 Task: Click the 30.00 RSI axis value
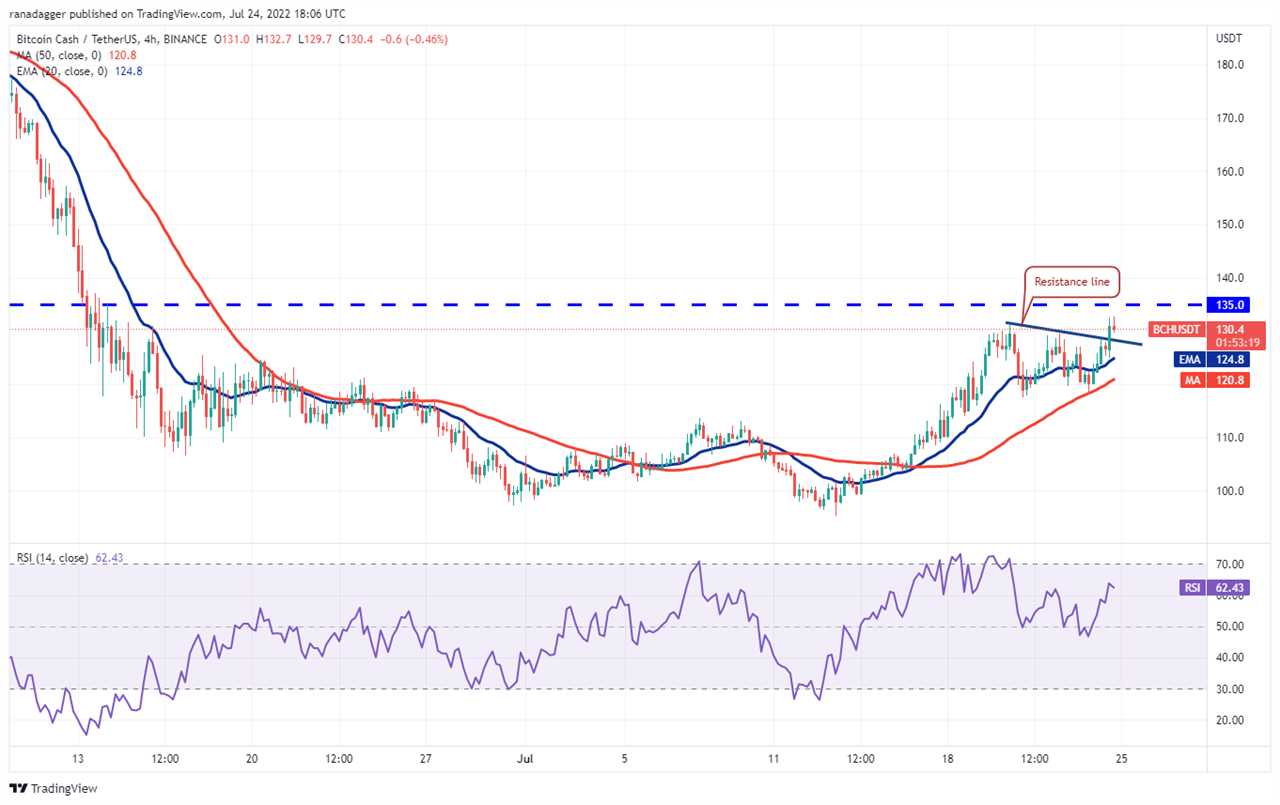[x=1229, y=689]
